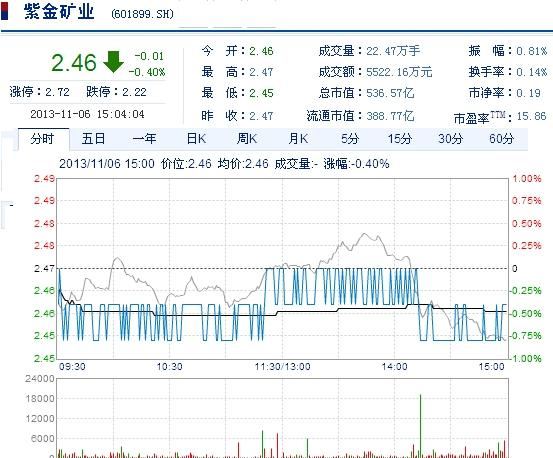Screen dimensions: 553x458
Task: Click the gray price line peak after 13:00
Action: 364,234
